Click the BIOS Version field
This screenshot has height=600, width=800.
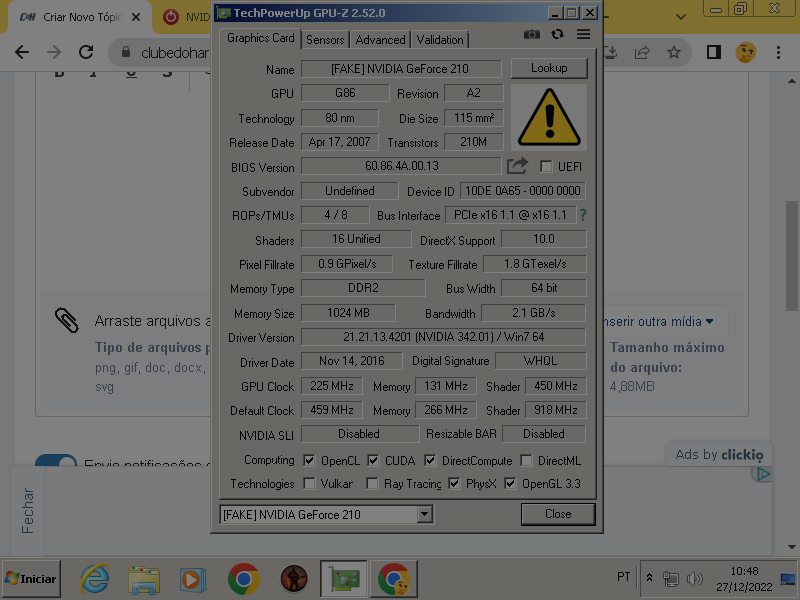point(401,166)
